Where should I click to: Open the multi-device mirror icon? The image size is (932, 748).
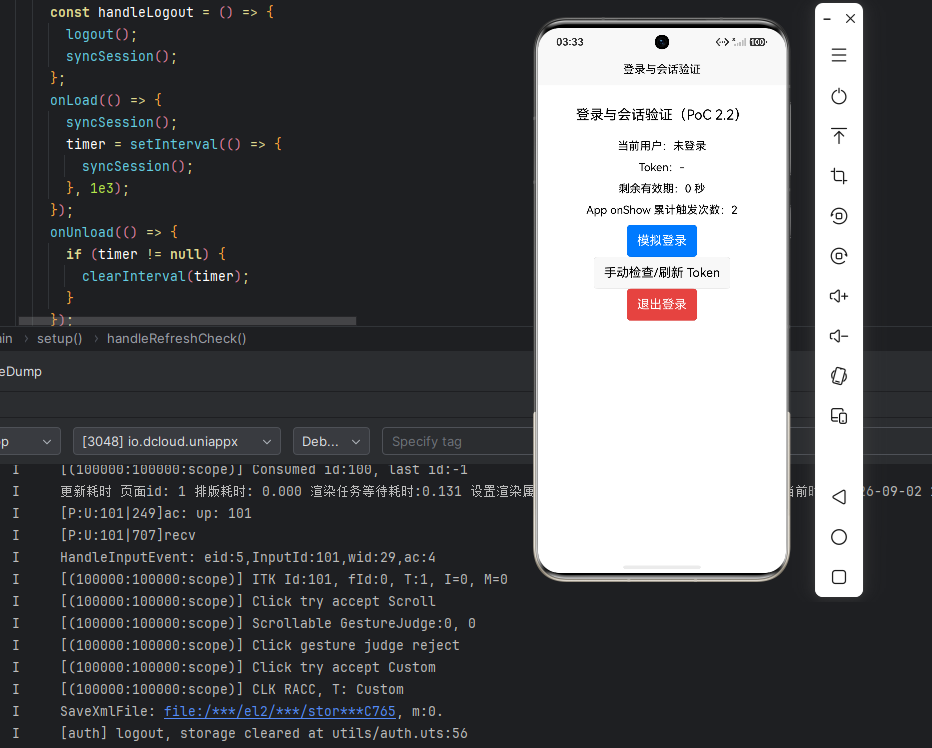coord(839,416)
